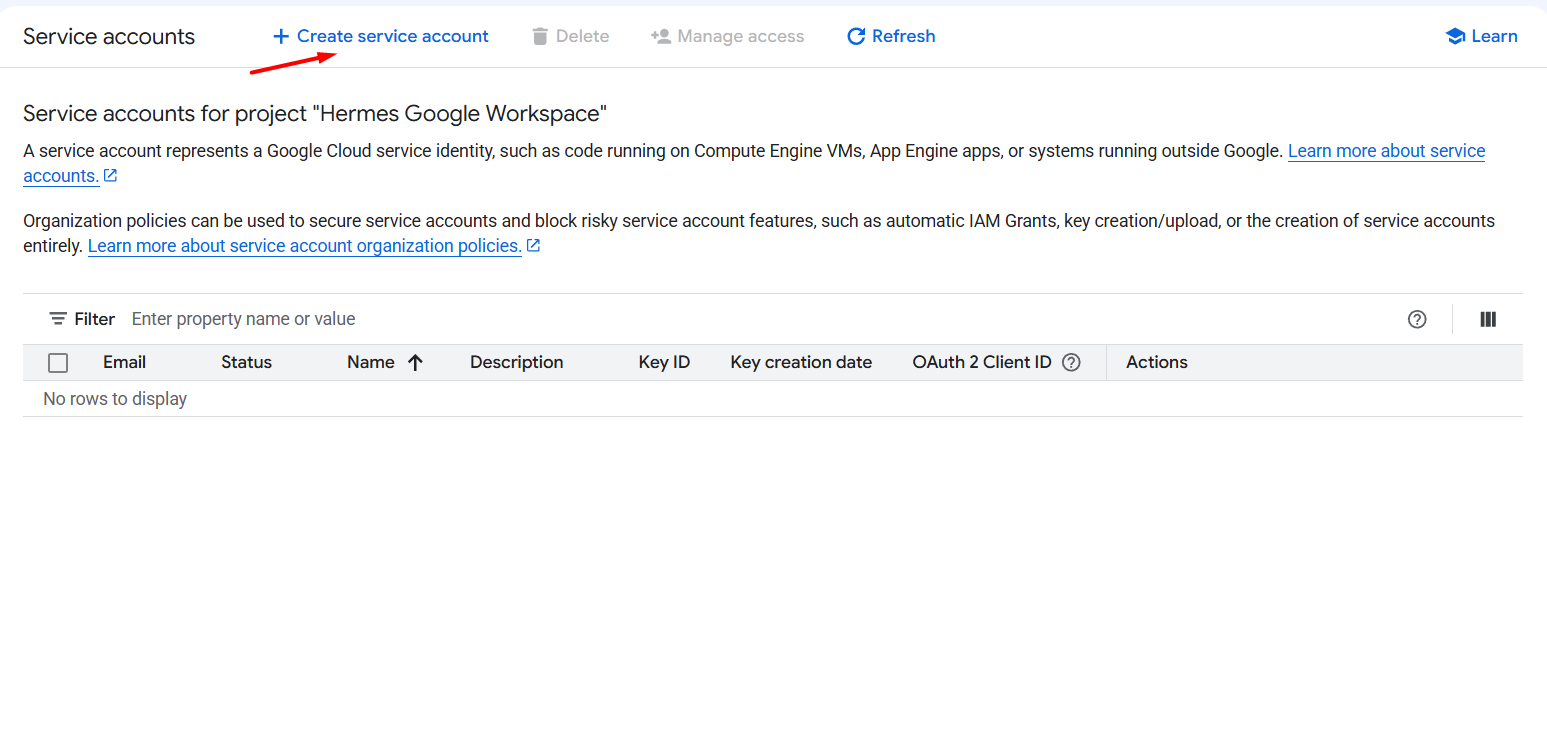Image resolution: width=1547 pixels, height=743 pixels.
Task: Open the Learn panel
Action: [x=1481, y=36]
